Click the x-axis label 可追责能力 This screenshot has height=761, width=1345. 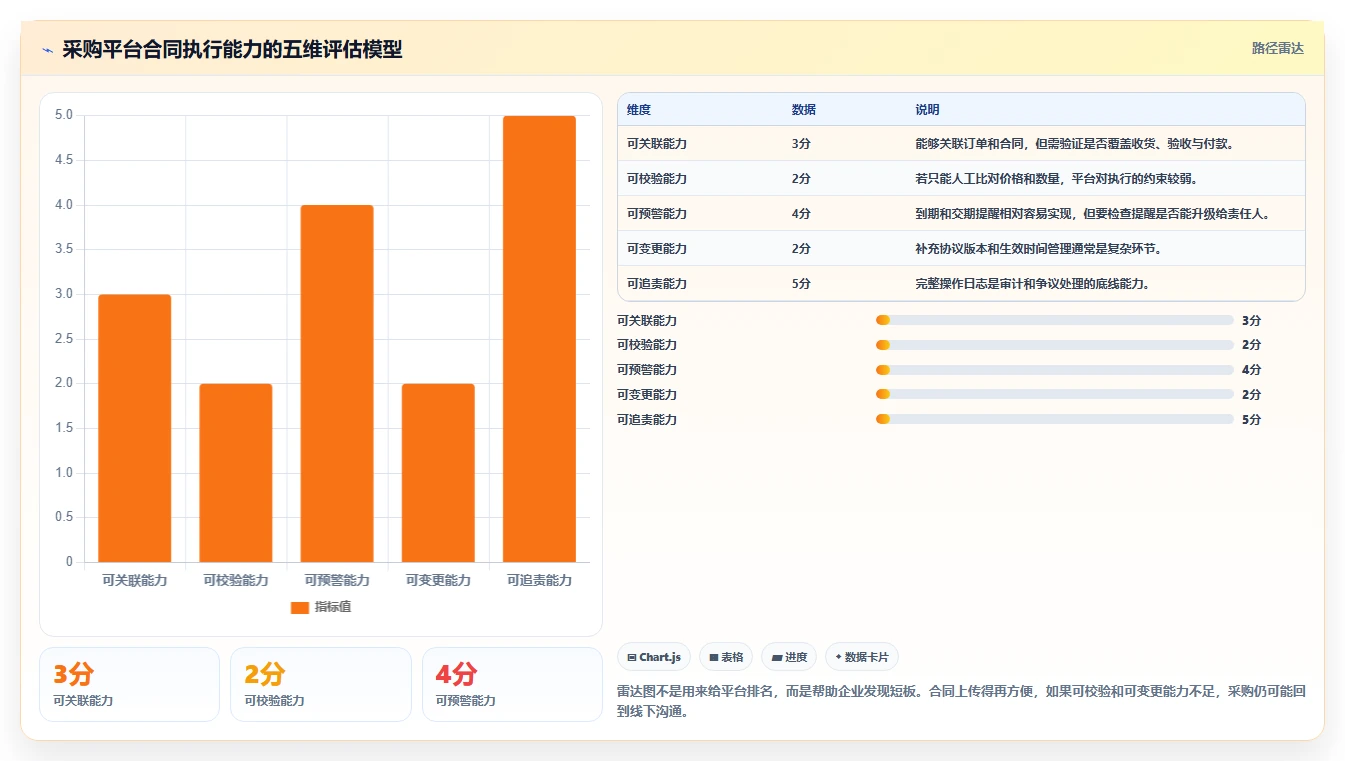pyautogui.click(x=539, y=580)
